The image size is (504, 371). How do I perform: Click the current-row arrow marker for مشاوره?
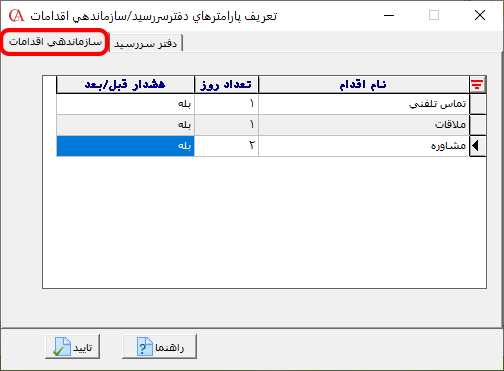pos(477,146)
